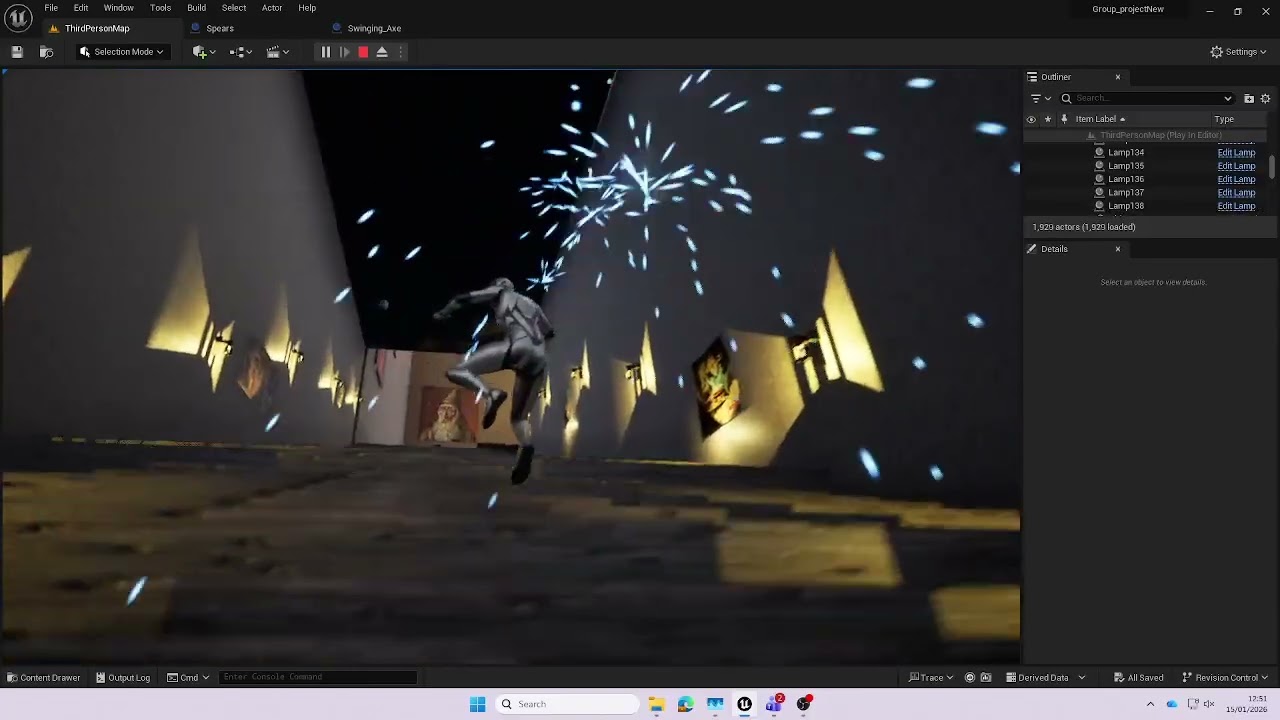The image size is (1280, 720).
Task: Open the Selection Mode dropdown
Action: (x=121, y=52)
